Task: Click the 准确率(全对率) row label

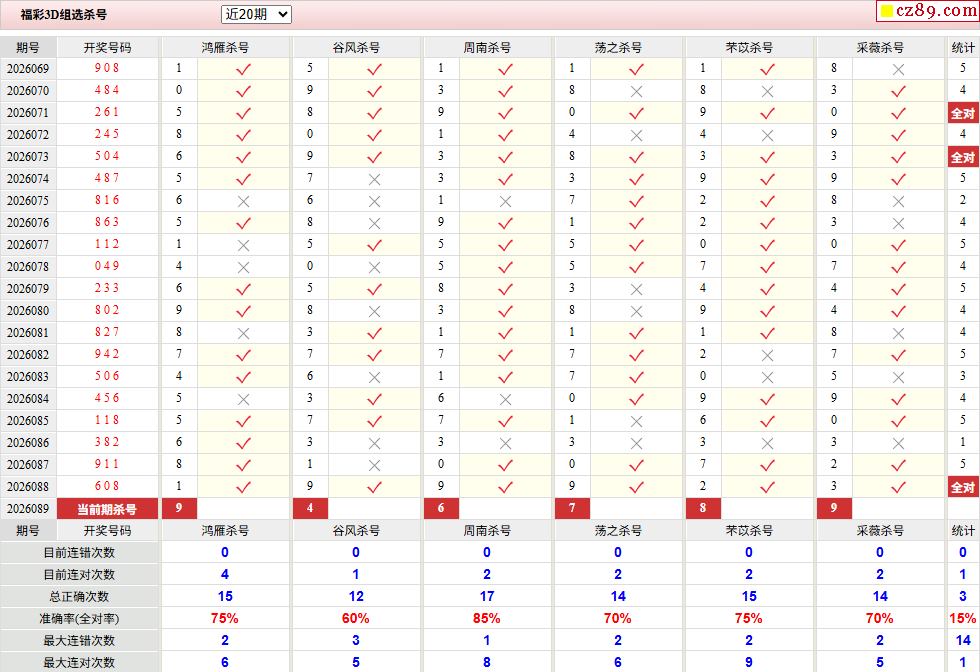Action: coord(79,619)
